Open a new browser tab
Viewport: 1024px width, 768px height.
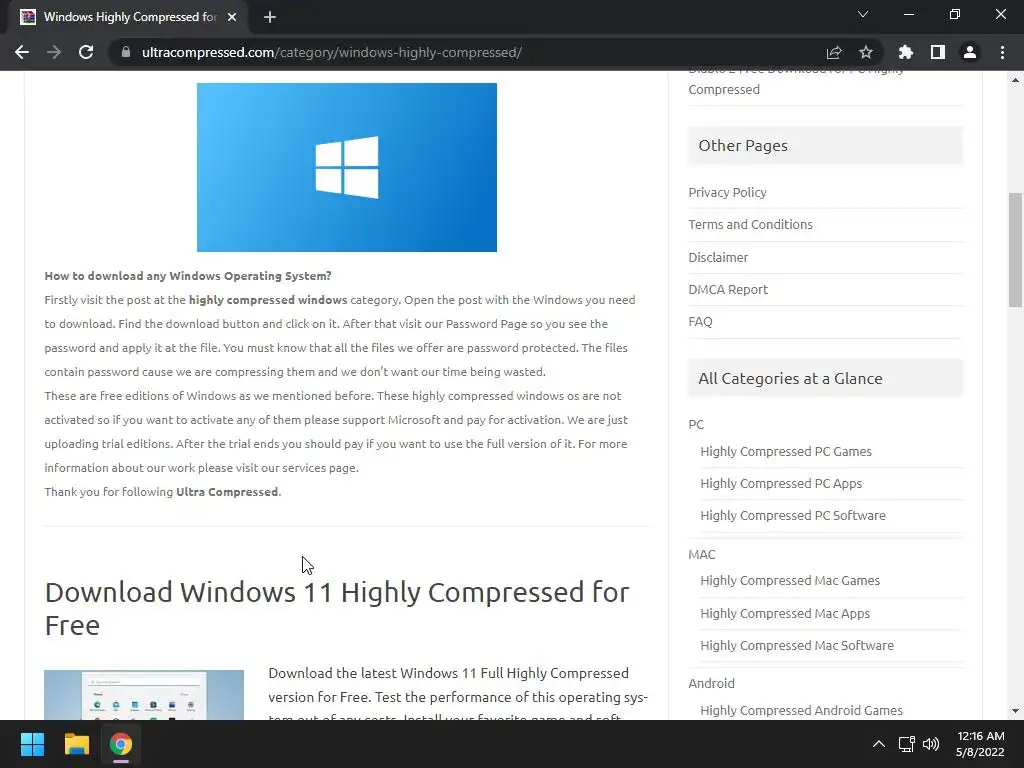[x=270, y=17]
